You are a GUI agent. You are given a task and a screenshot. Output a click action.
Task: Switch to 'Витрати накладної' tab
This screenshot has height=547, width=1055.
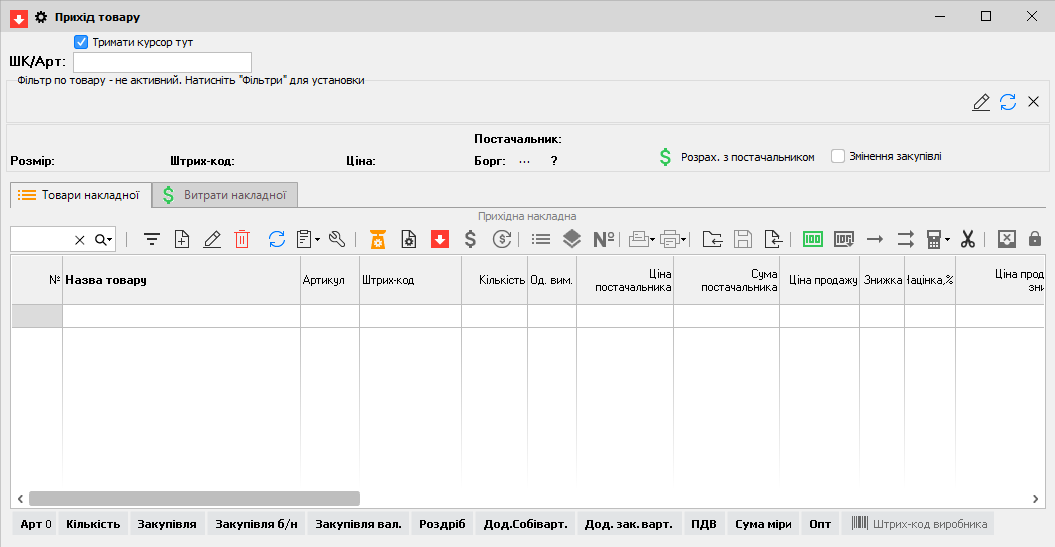tap(225, 195)
